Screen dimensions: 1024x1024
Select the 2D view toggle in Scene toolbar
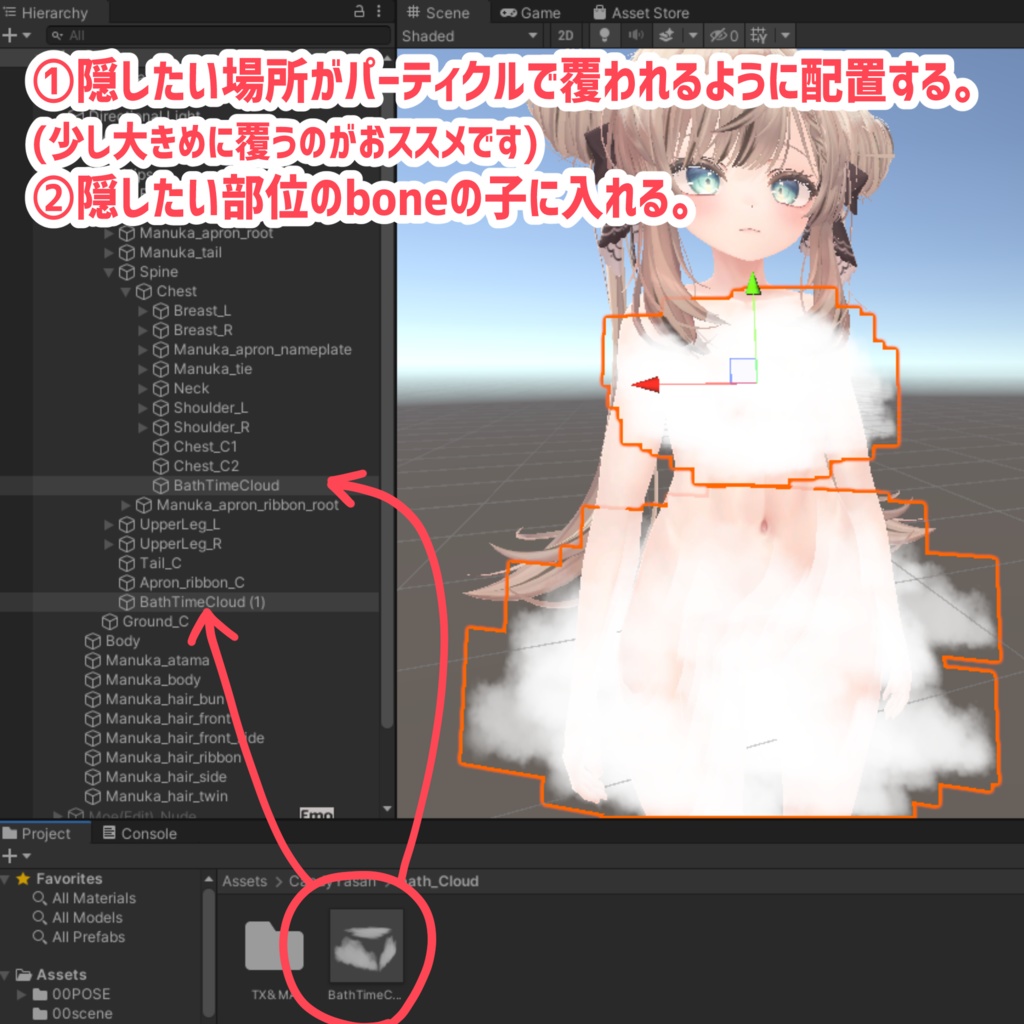565,35
